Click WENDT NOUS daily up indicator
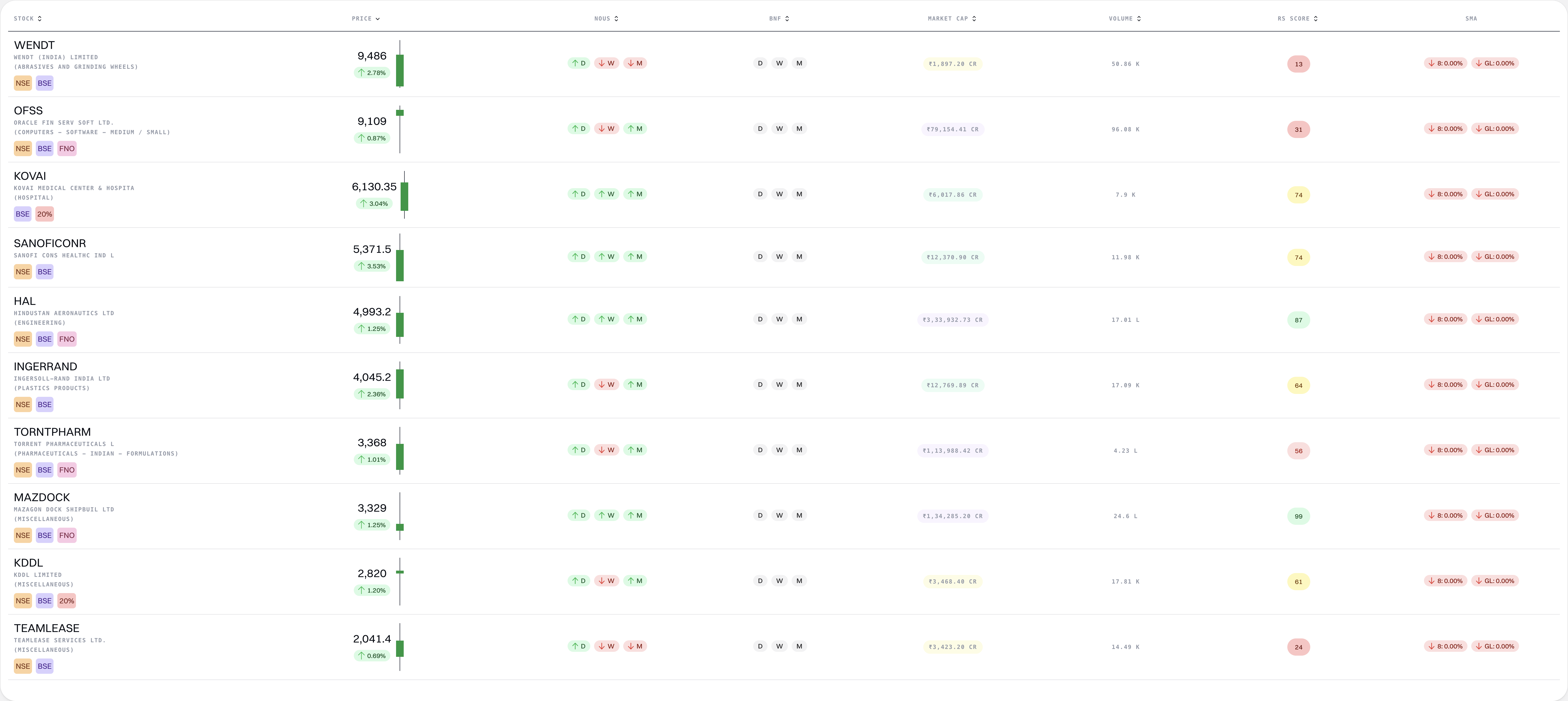This screenshot has width=1568, height=701. 579,63
